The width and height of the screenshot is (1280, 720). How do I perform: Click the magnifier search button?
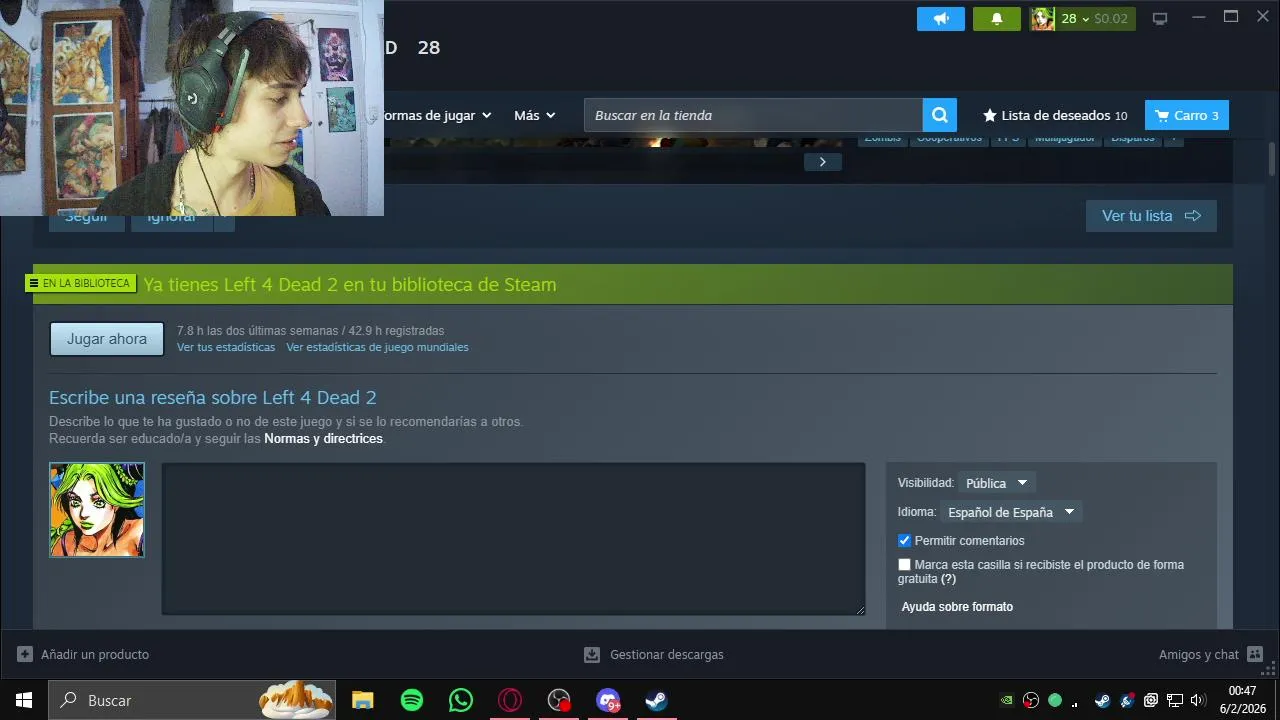pos(940,115)
